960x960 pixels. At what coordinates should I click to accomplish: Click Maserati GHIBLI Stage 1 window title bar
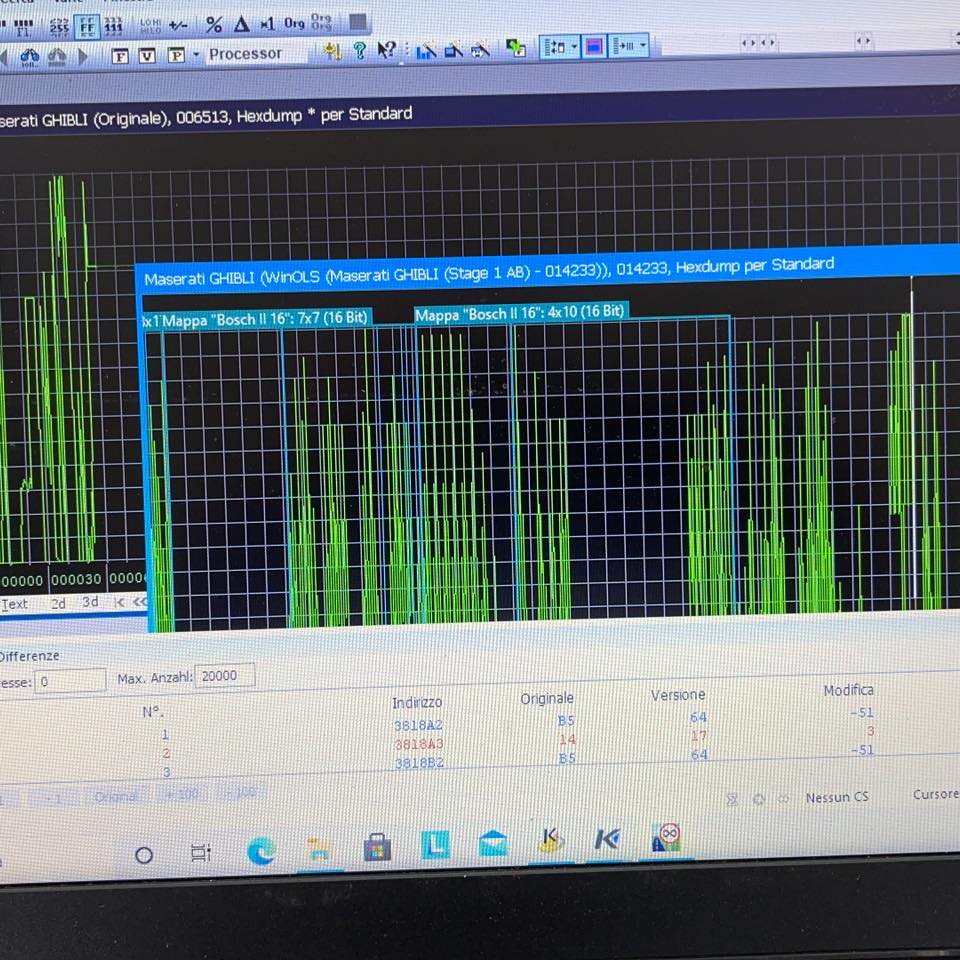coord(548,269)
